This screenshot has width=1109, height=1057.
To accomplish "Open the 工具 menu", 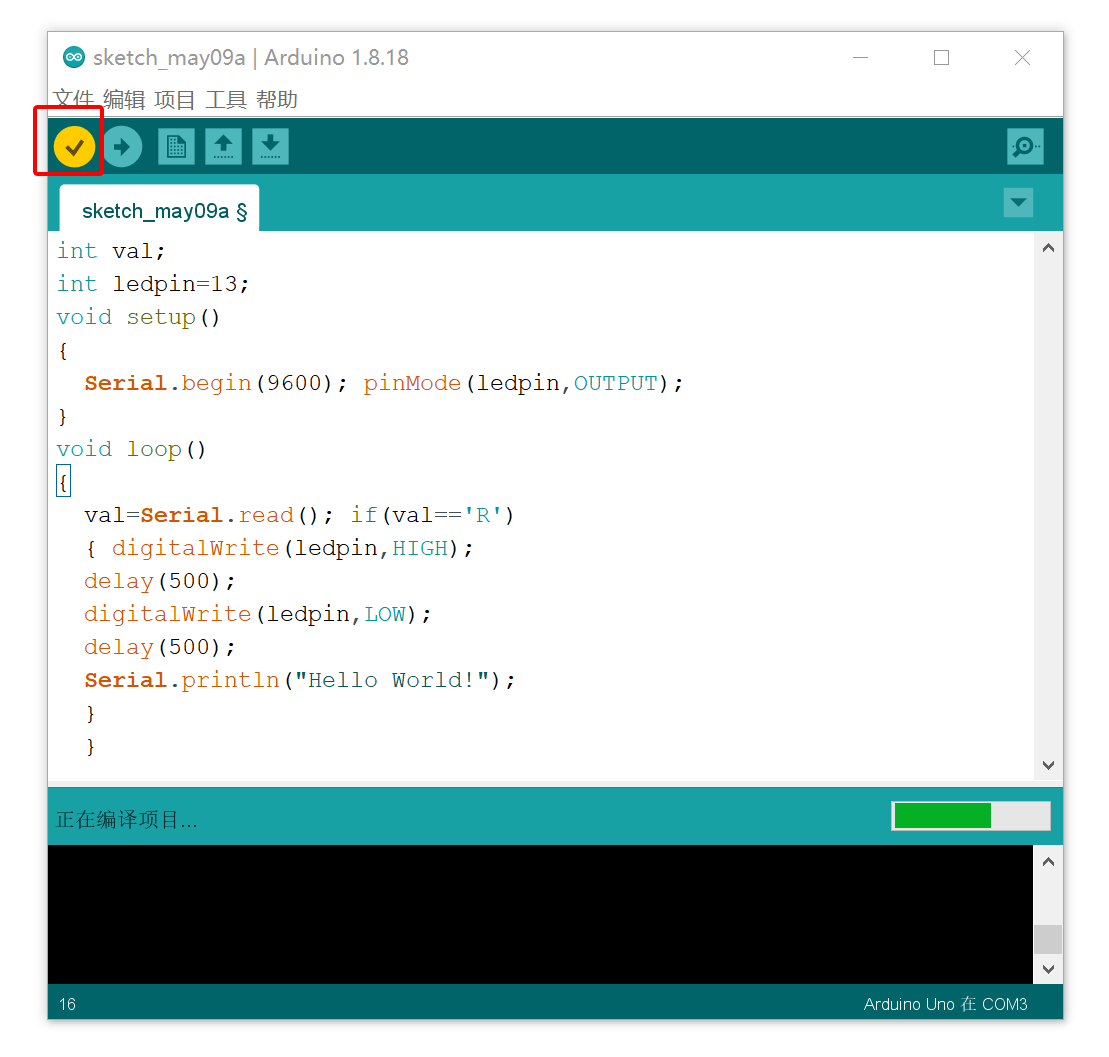I will (224, 100).
